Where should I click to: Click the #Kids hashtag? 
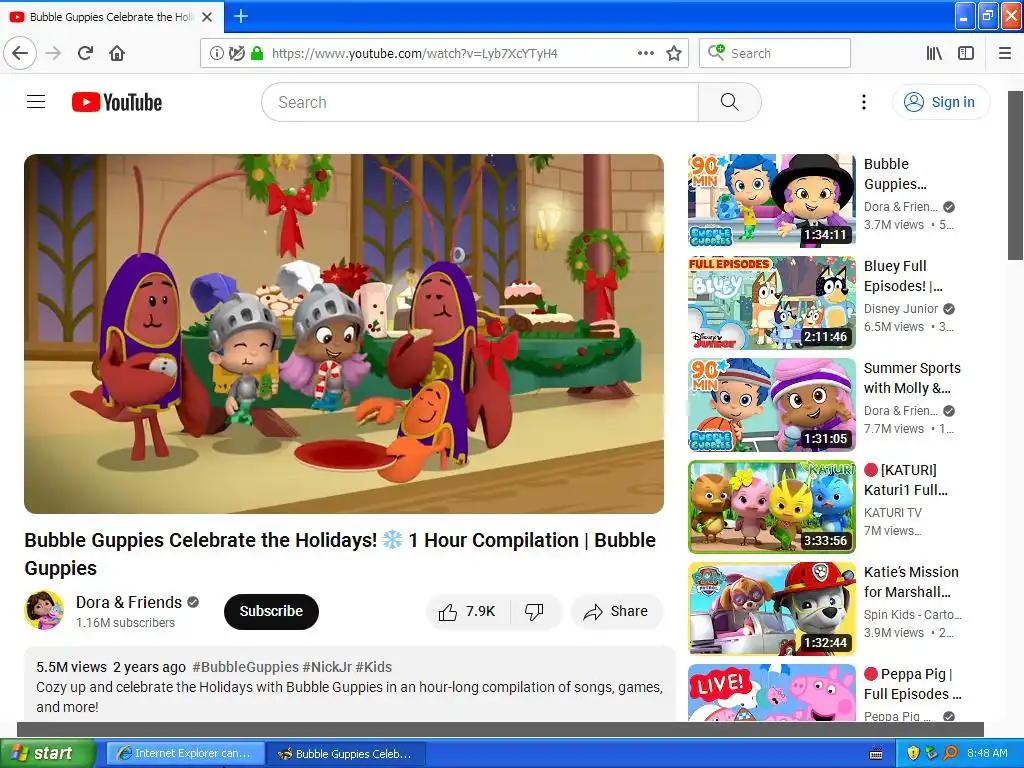[x=374, y=667]
